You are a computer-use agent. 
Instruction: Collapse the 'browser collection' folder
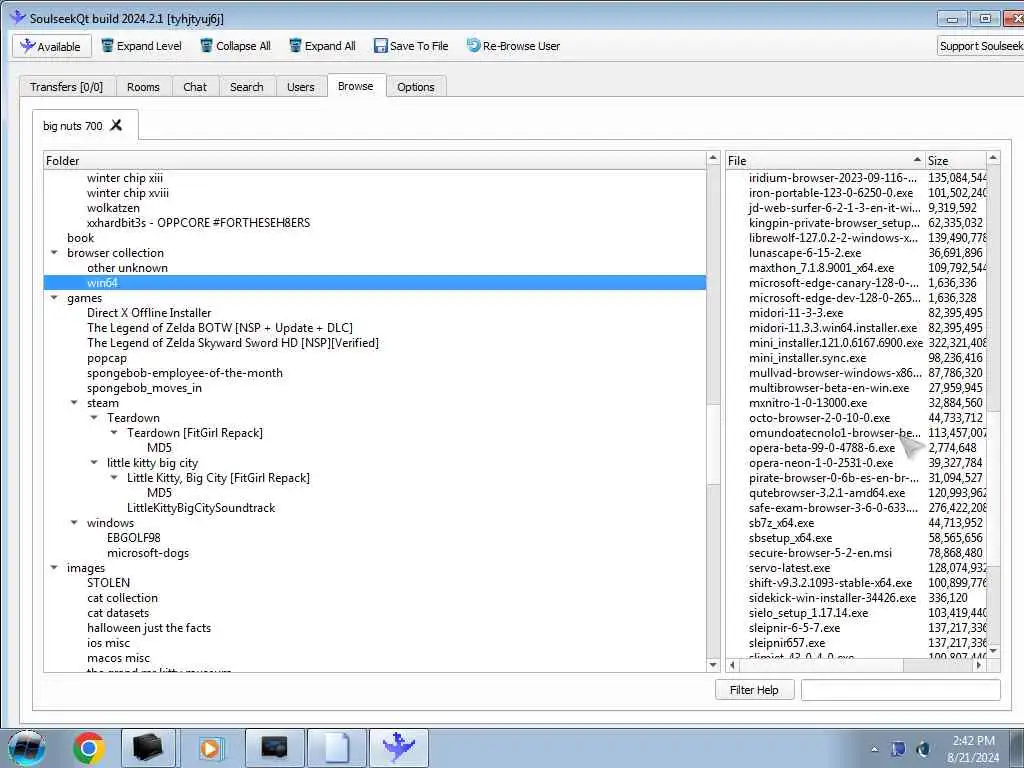[54, 253]
